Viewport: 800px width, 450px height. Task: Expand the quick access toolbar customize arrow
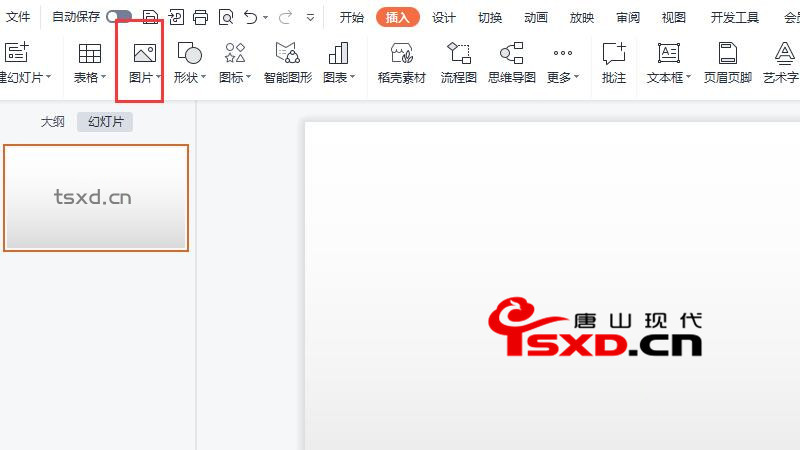coord(310,18)
